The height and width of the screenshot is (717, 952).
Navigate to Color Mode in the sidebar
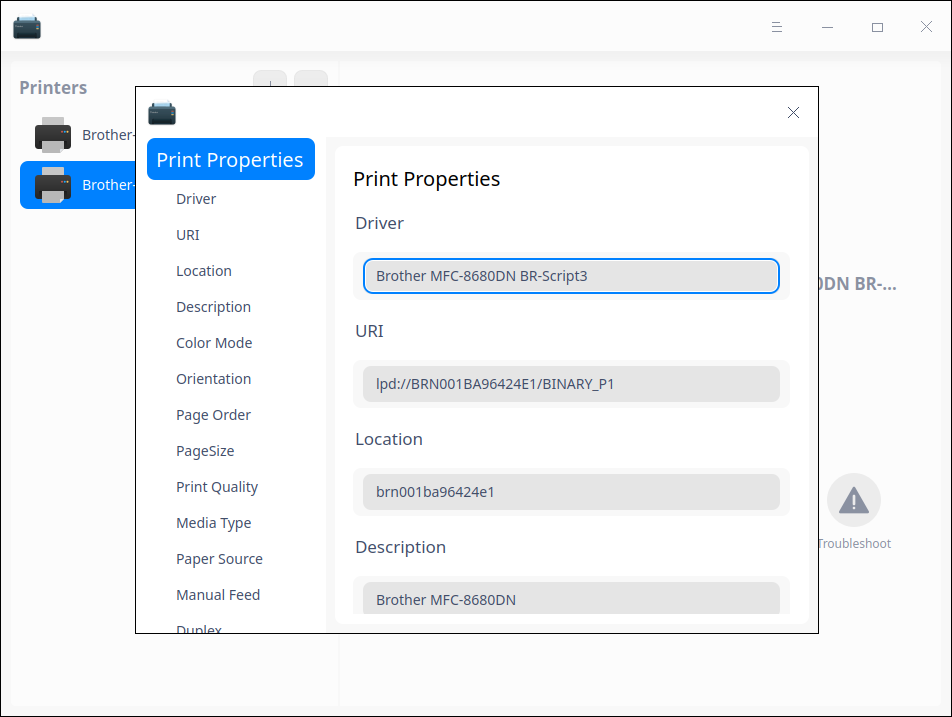[x=214, y=343]
